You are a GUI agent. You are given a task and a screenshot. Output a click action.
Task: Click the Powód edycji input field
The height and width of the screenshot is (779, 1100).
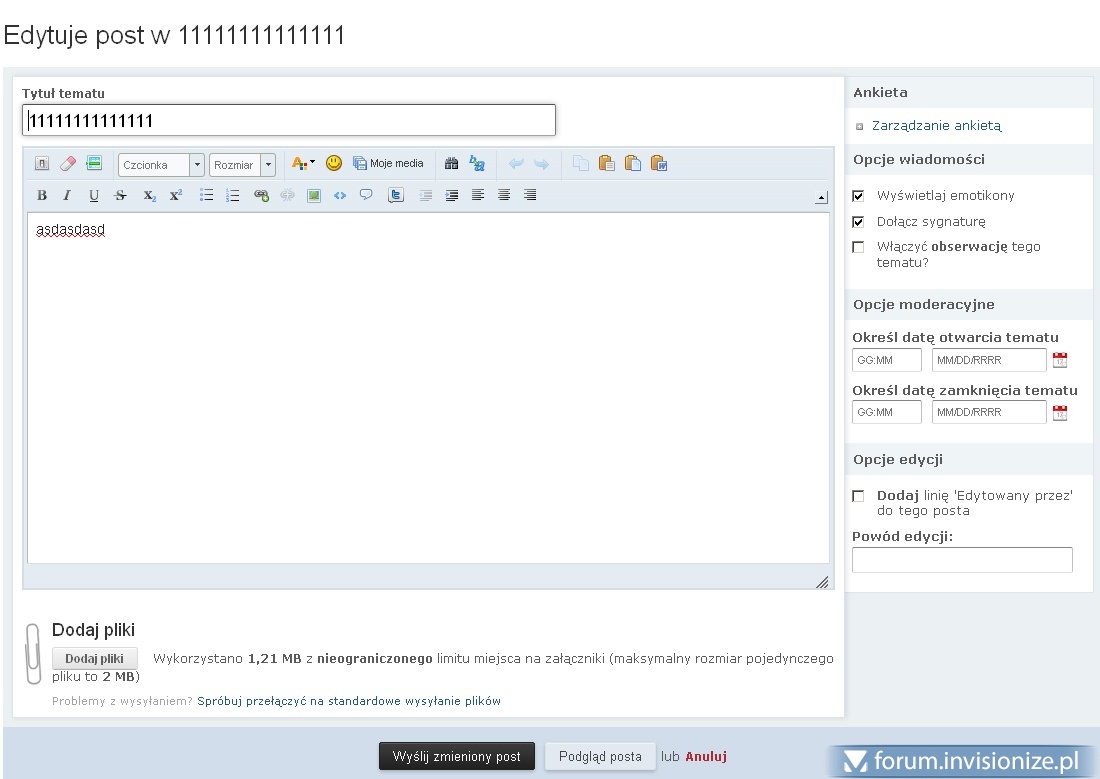pyautogui.click(x=961, y=560)
